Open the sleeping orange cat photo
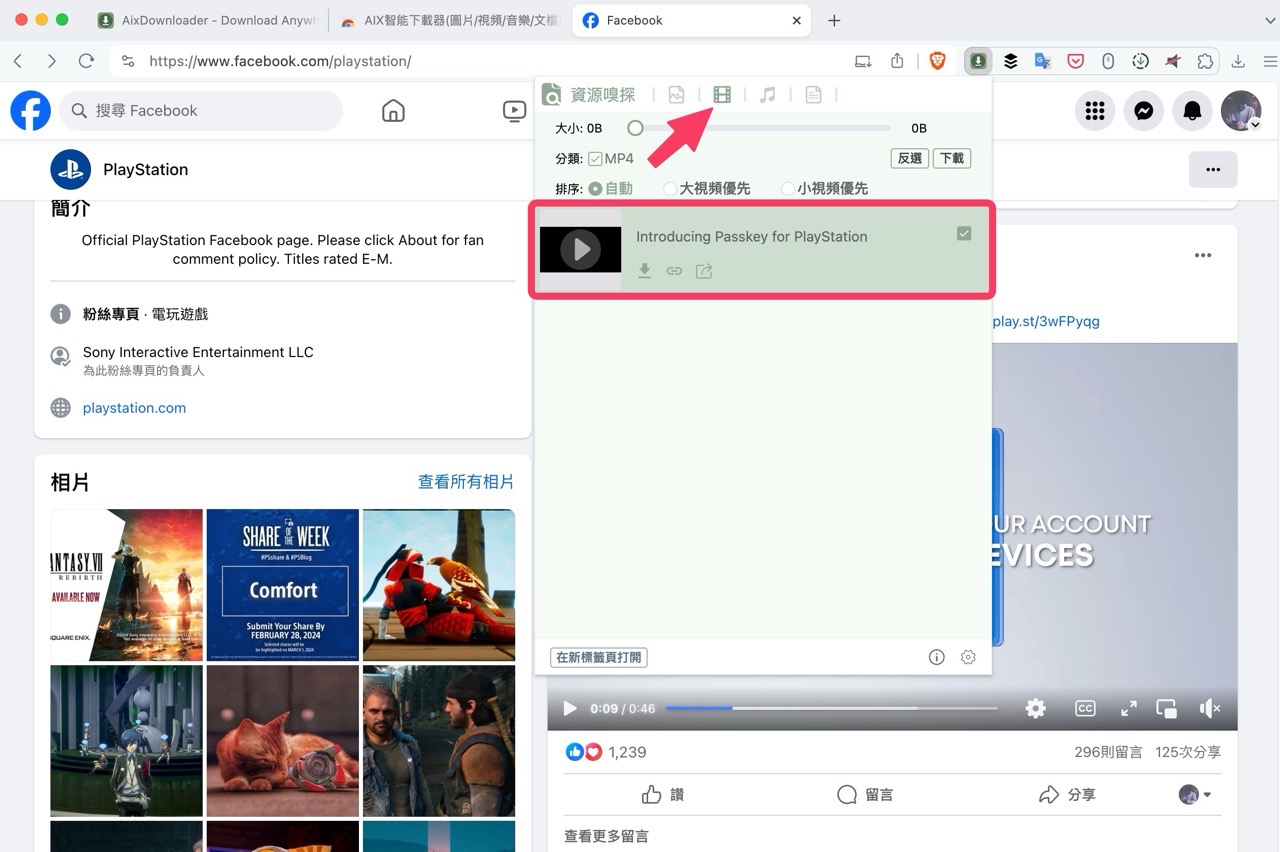This screenshot has height=852, width=1280. coord(282,741)
